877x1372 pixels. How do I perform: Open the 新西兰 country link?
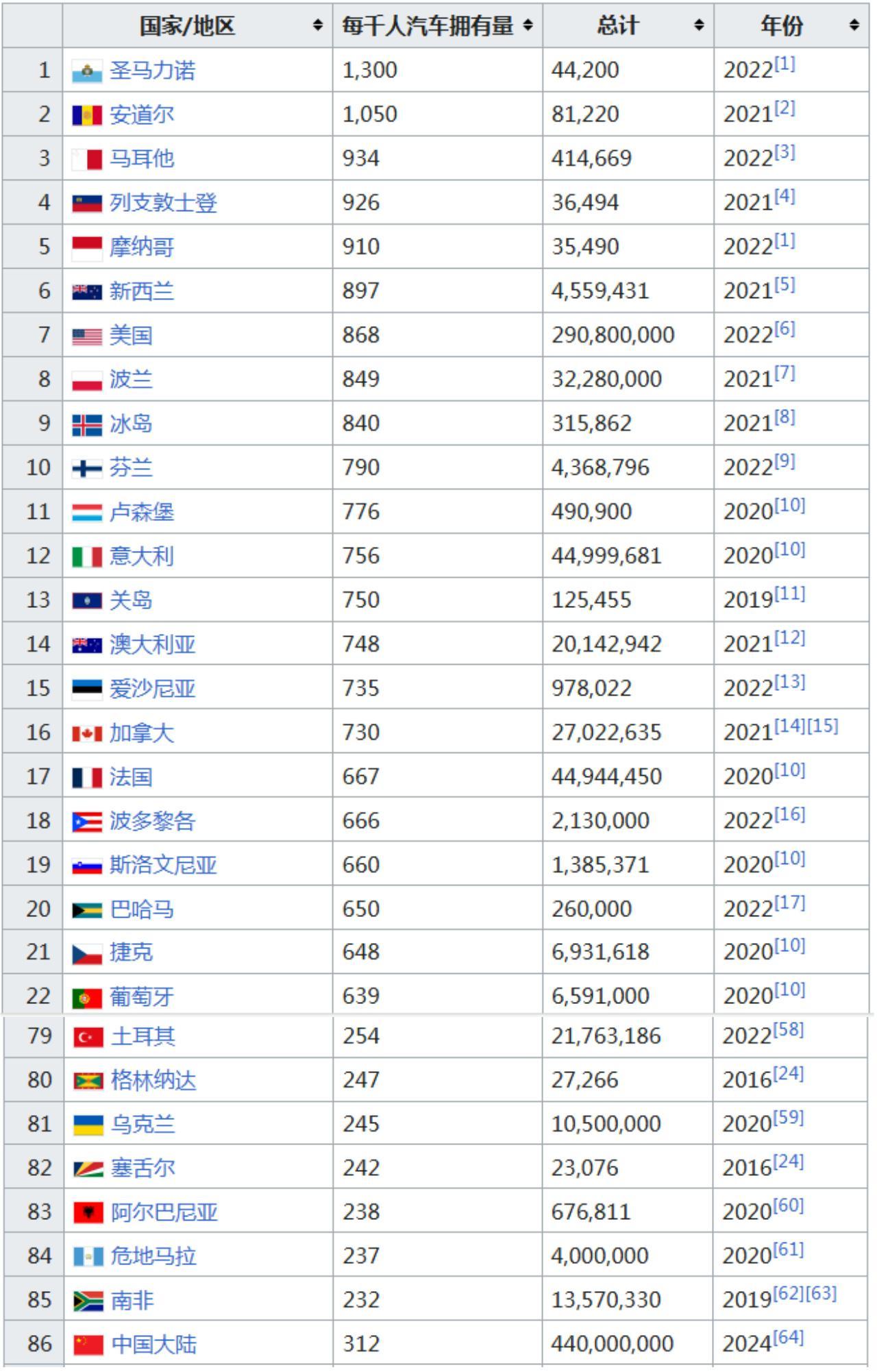click(142, 291)
